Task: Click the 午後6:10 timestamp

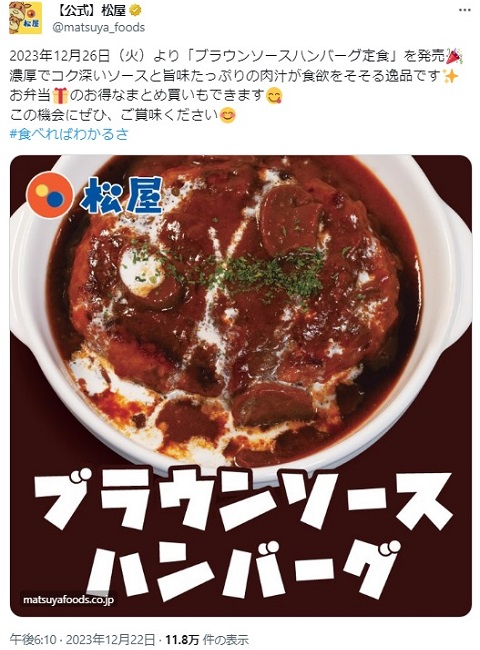Action: tap(33, 640)
